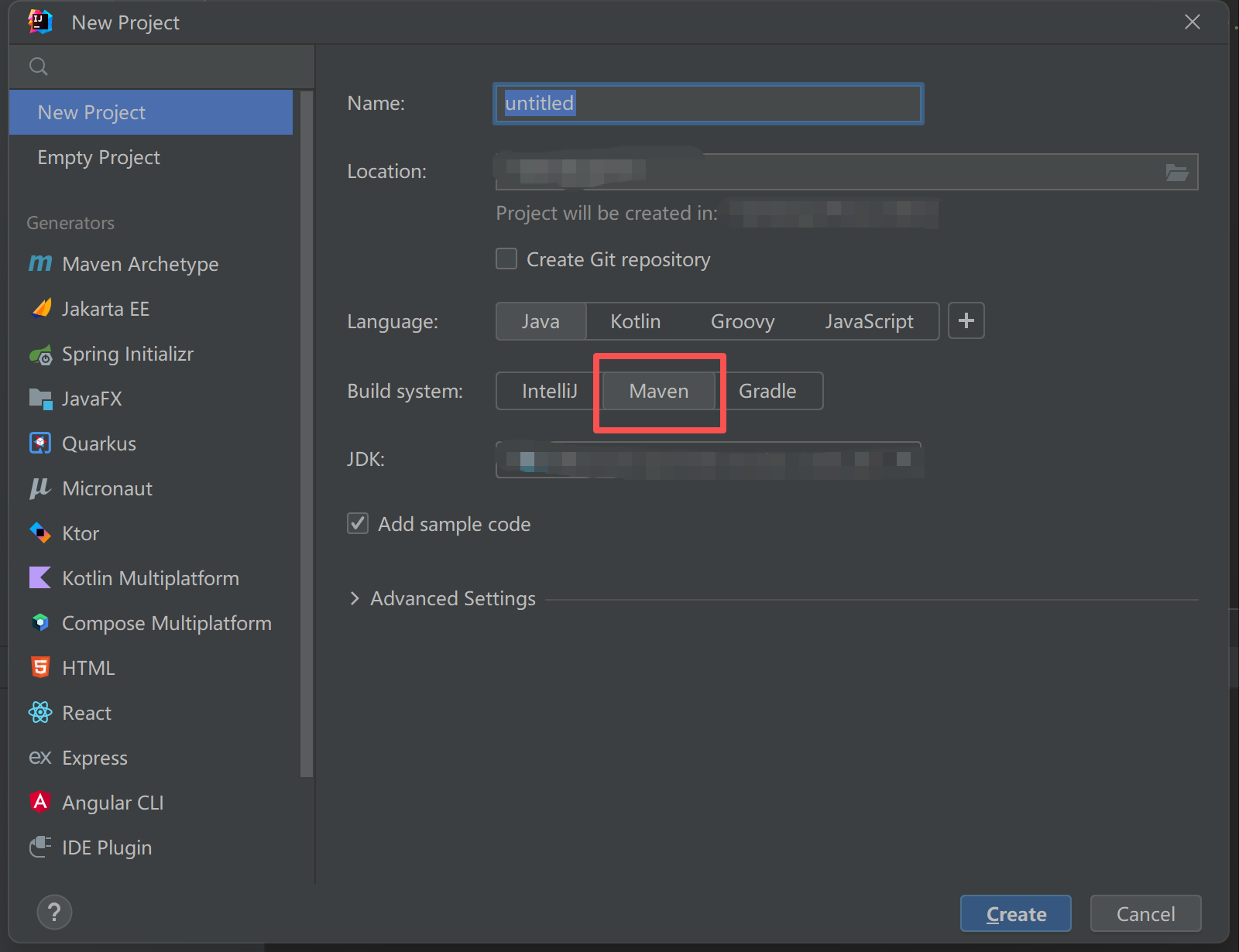Viewport: 1239px width, 952px height.
Task: Click the React generator label
Action: tap(87, 713)
